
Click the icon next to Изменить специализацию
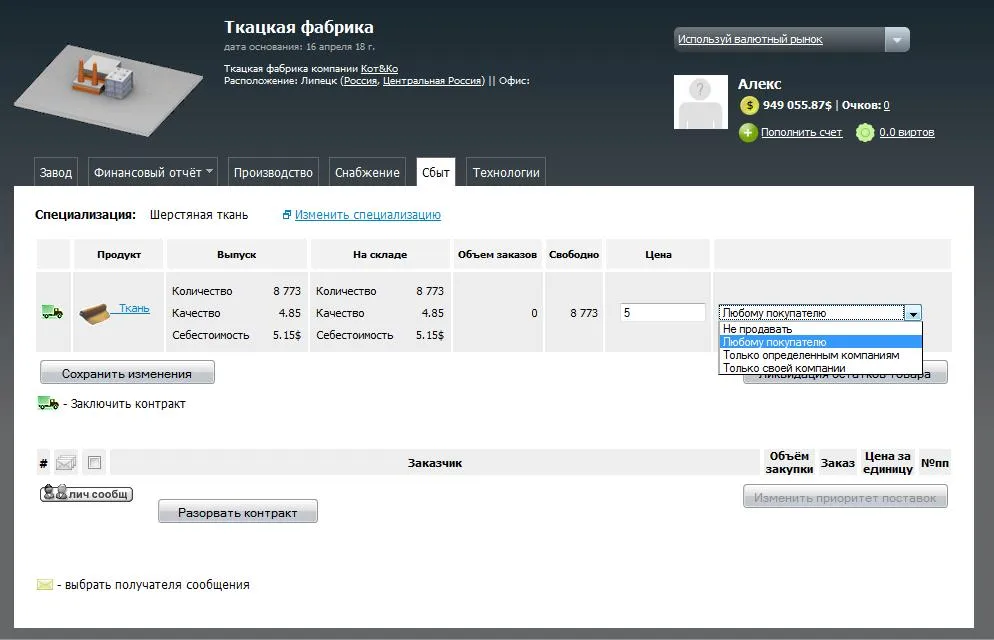click(x=287, y=215)
